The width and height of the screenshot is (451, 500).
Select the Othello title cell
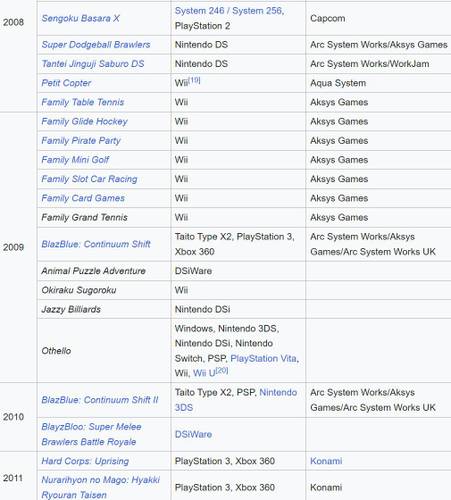[x=104, y=351]
